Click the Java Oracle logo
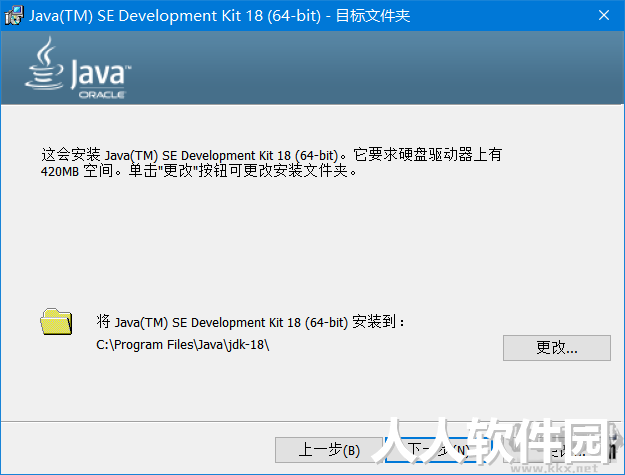This screenshot has height=475, width=625. (78, 68)
